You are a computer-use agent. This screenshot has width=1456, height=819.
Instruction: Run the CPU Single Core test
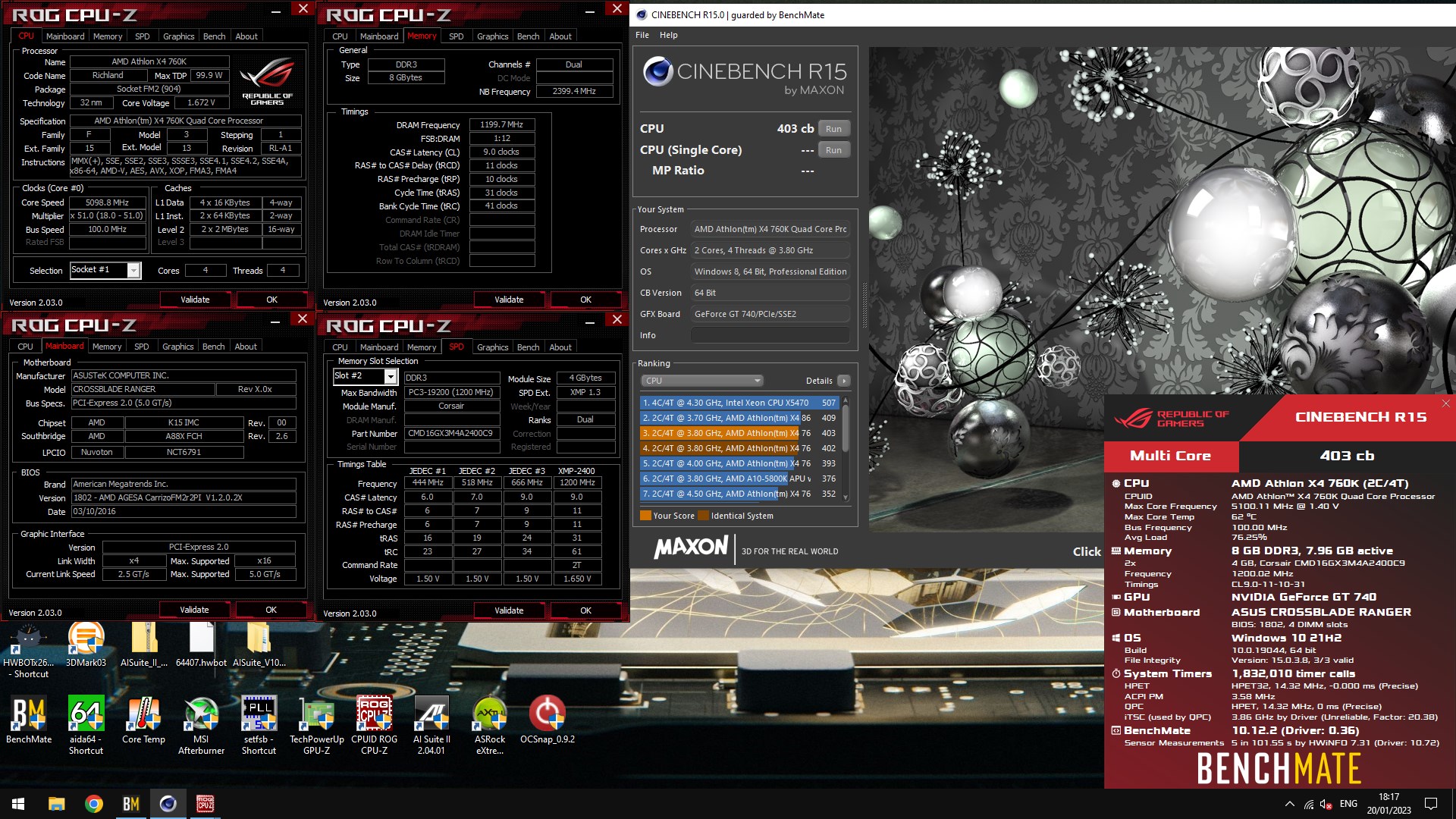point(834,150)
